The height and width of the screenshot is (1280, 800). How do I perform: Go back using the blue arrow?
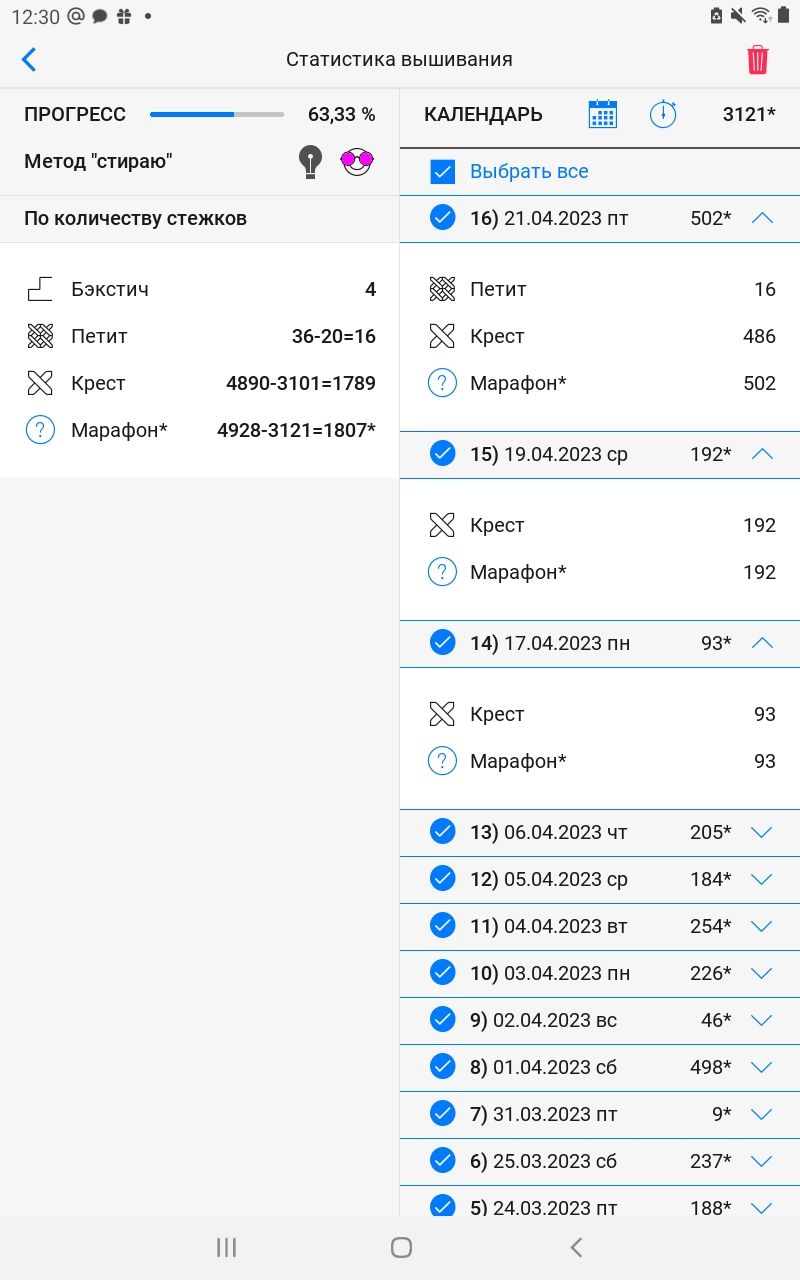pos(29,60)
